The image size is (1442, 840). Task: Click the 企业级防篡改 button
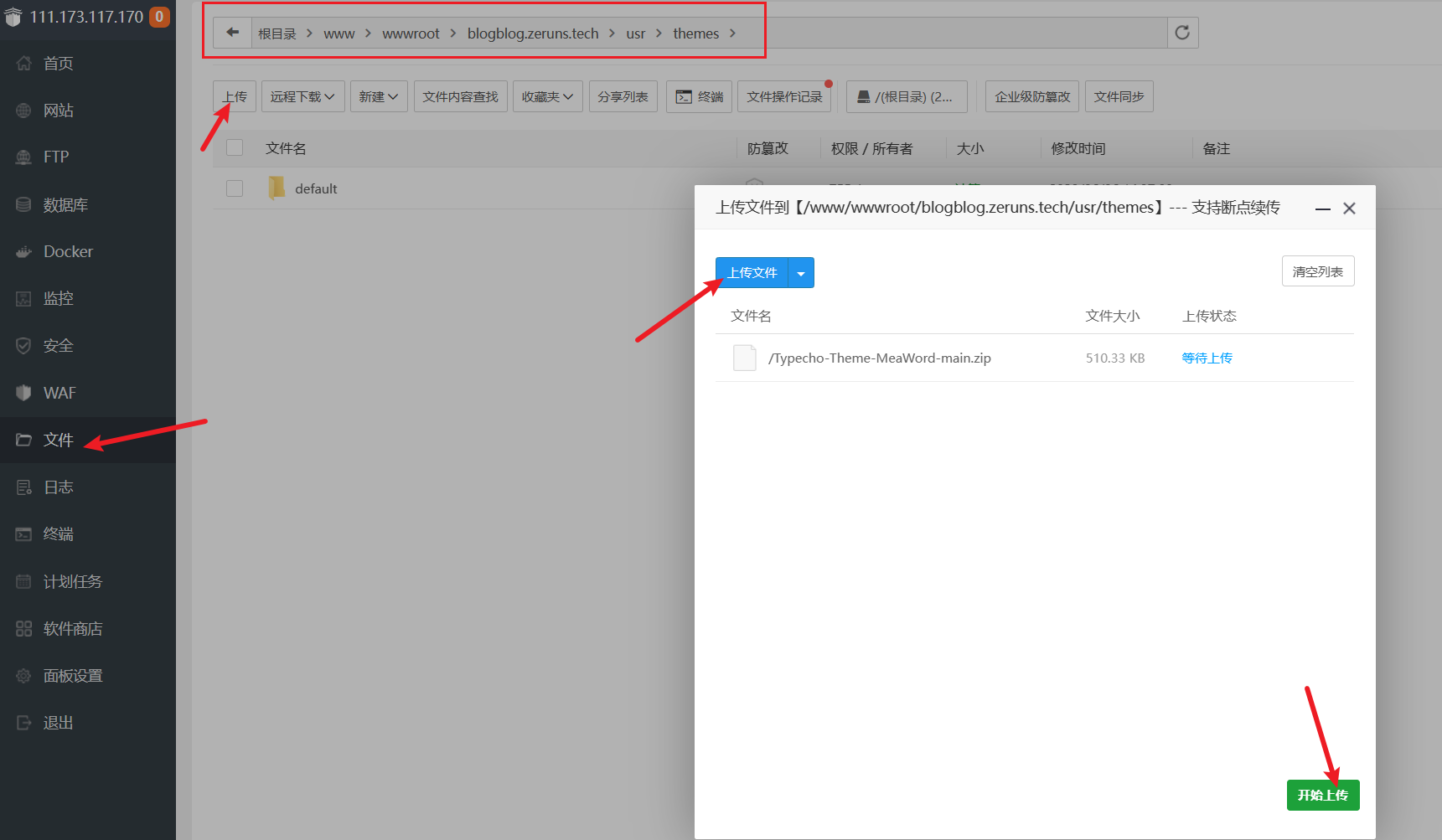click(1032, 96)
